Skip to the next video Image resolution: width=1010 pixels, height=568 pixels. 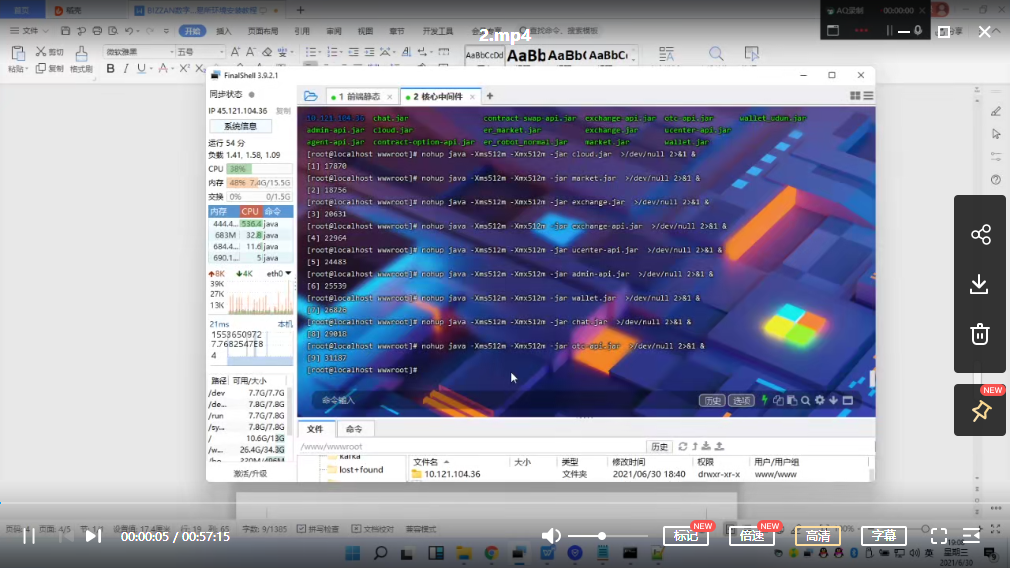click(93, 536)
